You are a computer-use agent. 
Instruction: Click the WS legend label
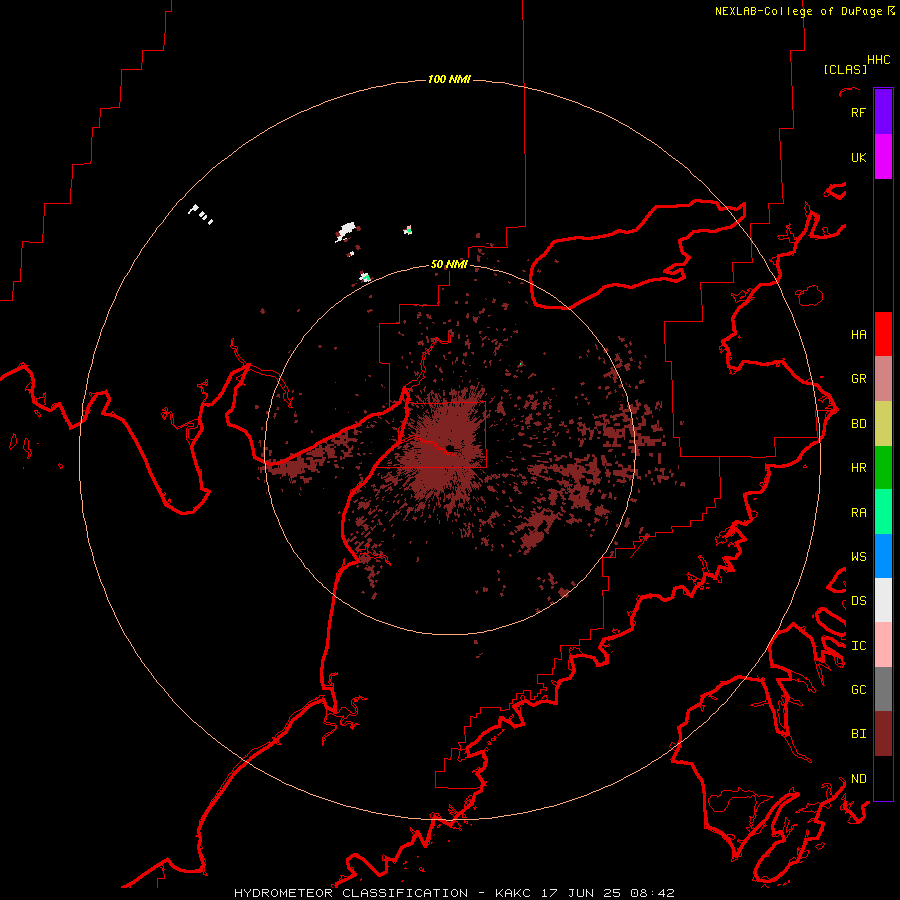point(858,556)
